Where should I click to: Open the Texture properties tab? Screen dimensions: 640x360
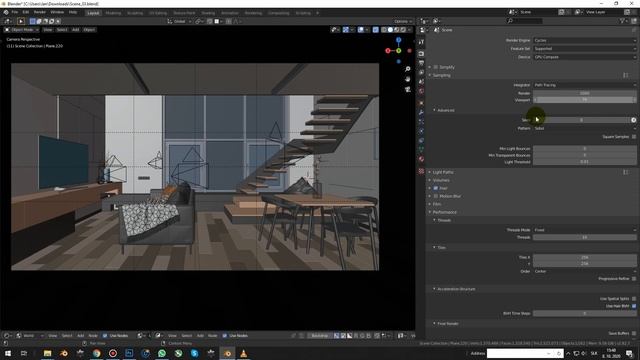click(x=421, y=171)
